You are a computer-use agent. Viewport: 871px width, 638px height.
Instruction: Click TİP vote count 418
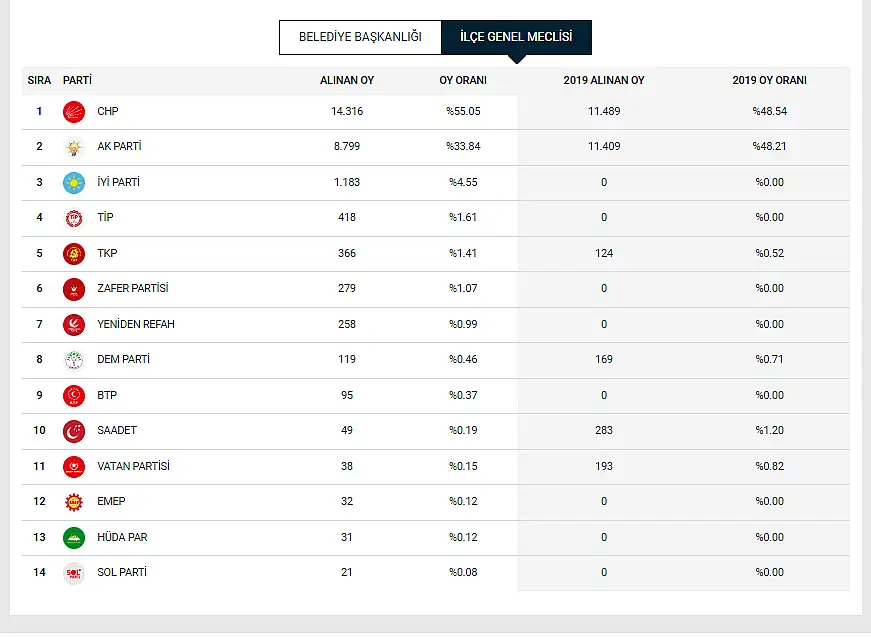[347, 217]
